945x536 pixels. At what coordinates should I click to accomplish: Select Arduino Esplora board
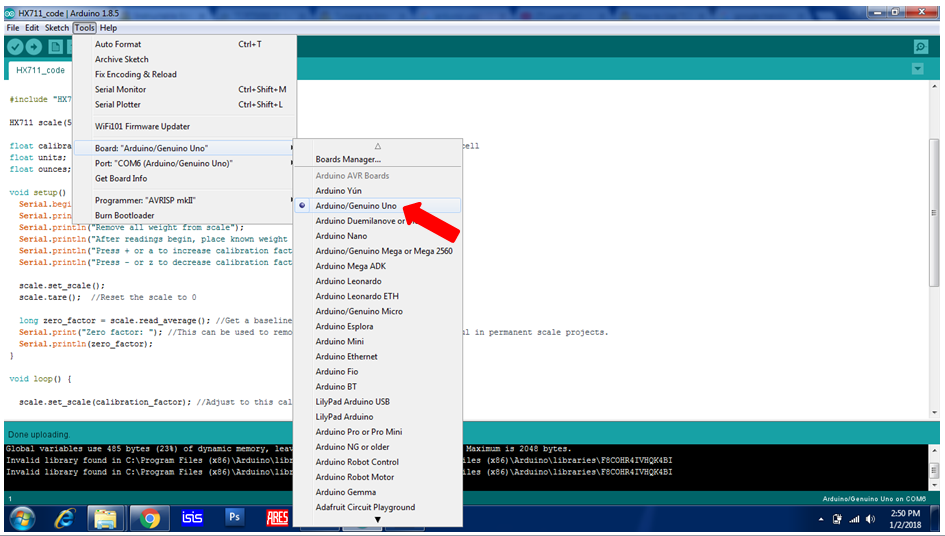click(378, 326)
